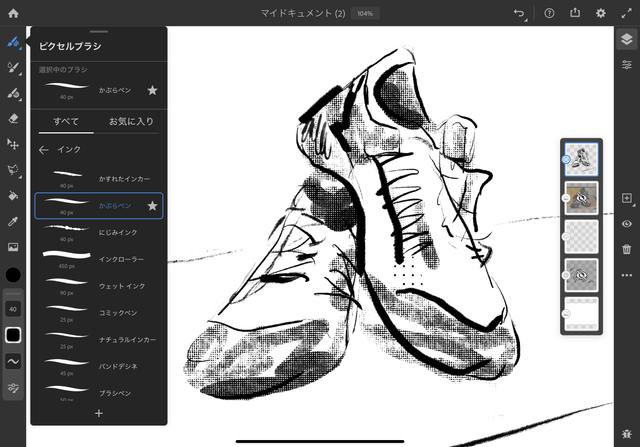
Task: Toggle favorite star in brush list
Action: (x=152, y=205)
